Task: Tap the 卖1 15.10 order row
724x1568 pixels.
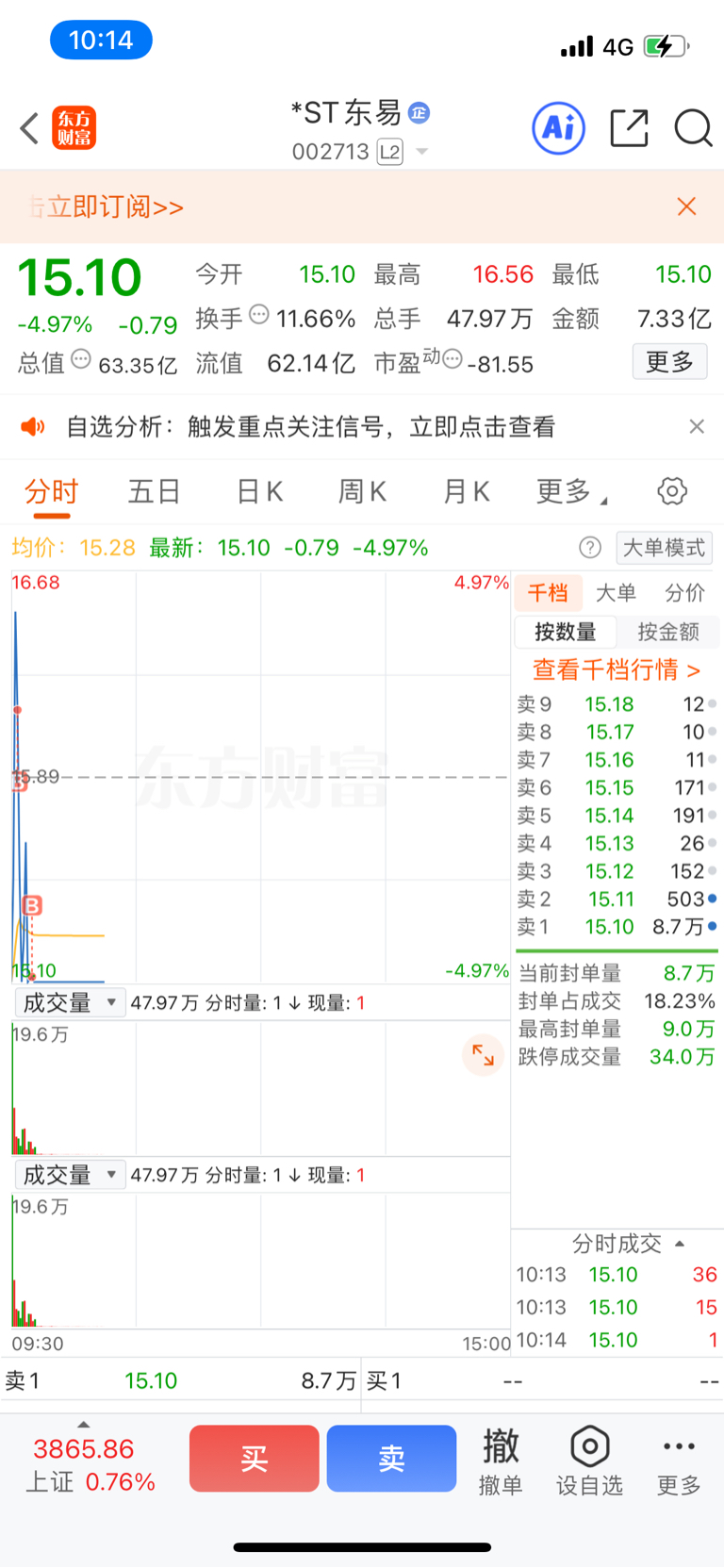Action: (617, 927)
